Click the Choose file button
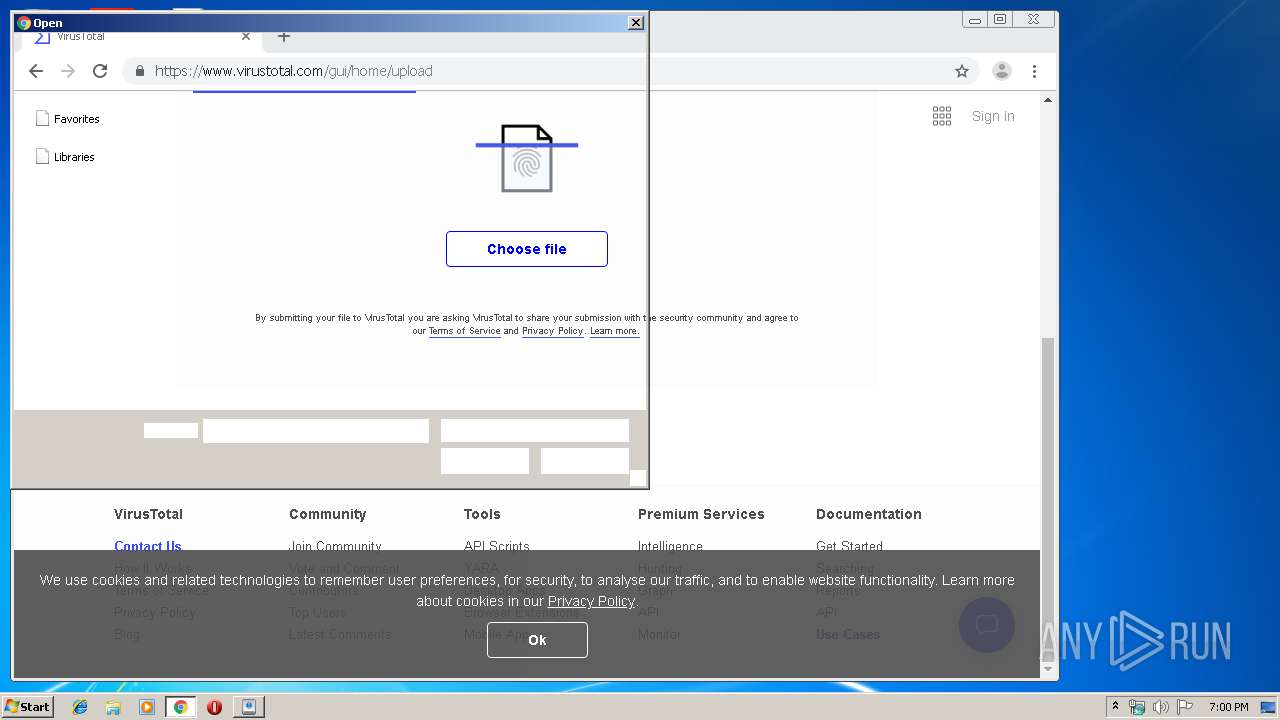 click(x=527, y=249)
